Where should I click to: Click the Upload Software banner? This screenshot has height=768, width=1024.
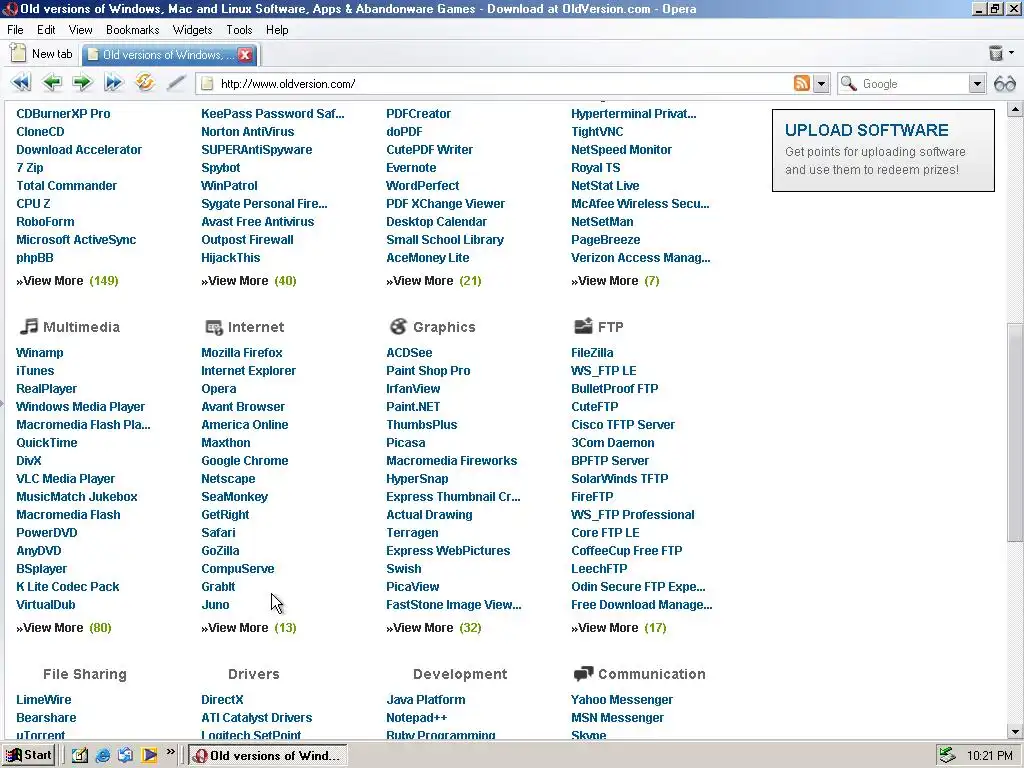point(883,150)
